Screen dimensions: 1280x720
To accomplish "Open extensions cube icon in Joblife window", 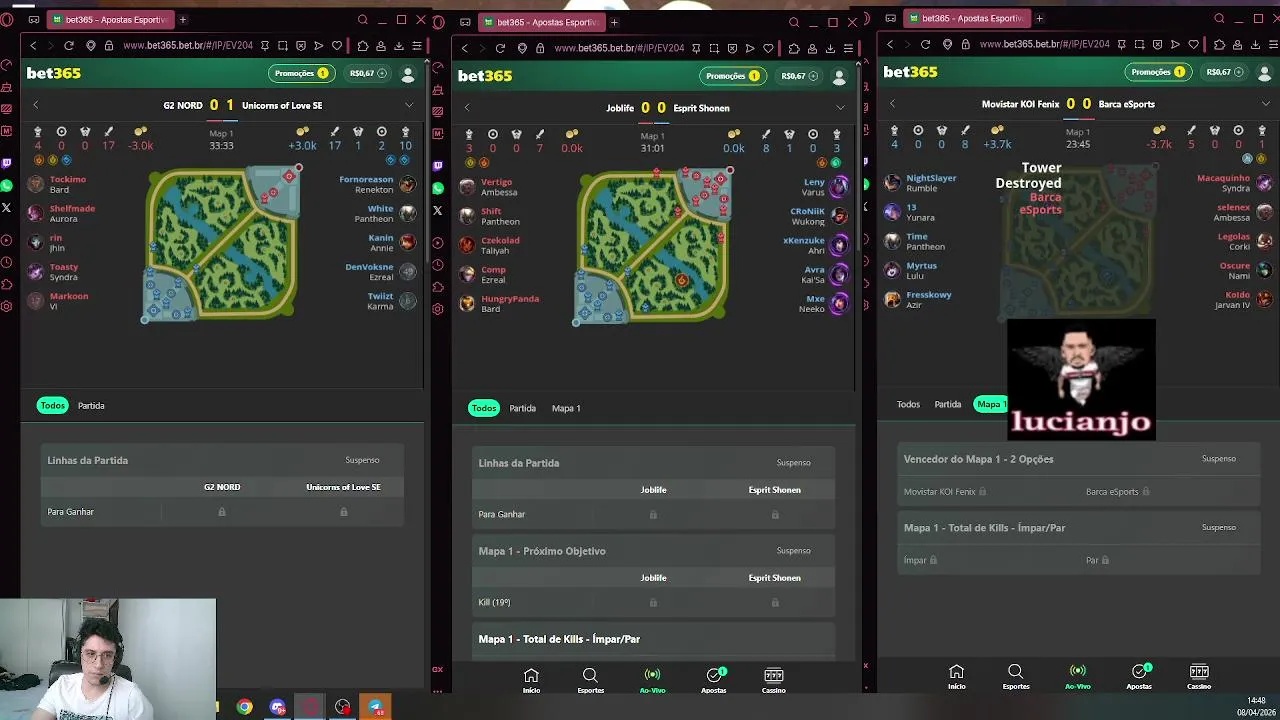I will [x=794, y=48].
